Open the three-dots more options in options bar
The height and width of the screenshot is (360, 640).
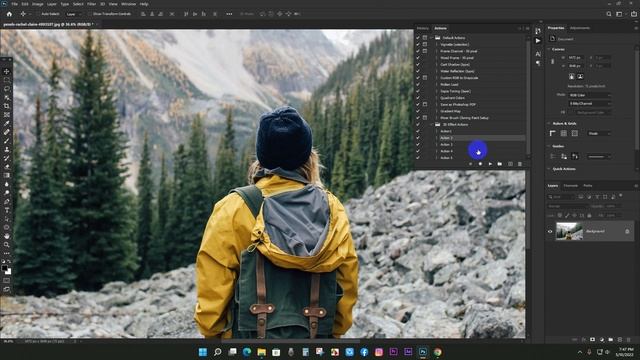coord(229,14)
